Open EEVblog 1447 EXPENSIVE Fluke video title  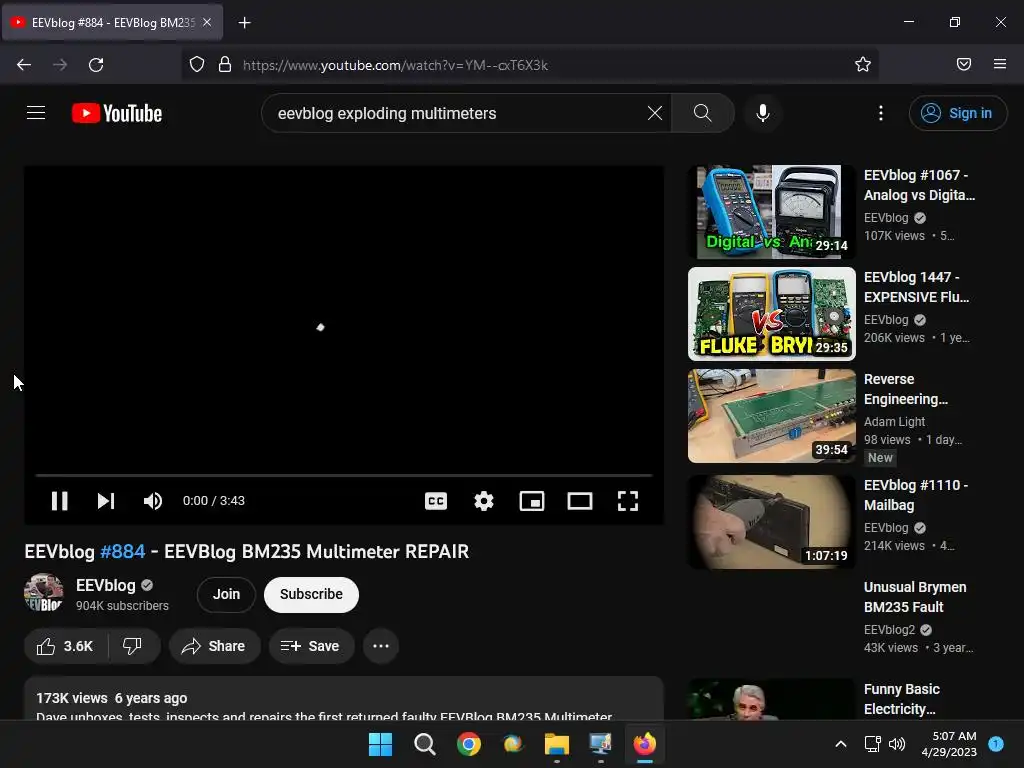(916, 287)
